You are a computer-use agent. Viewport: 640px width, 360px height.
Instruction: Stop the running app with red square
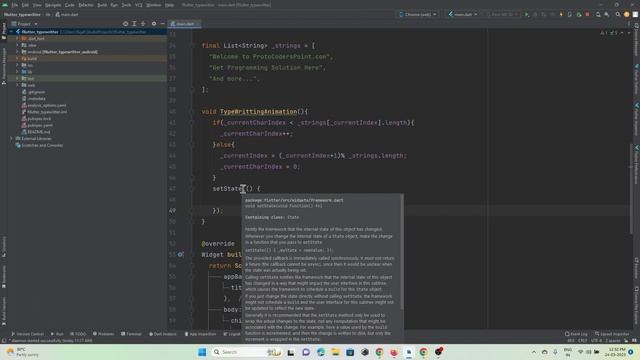[587, 14]
